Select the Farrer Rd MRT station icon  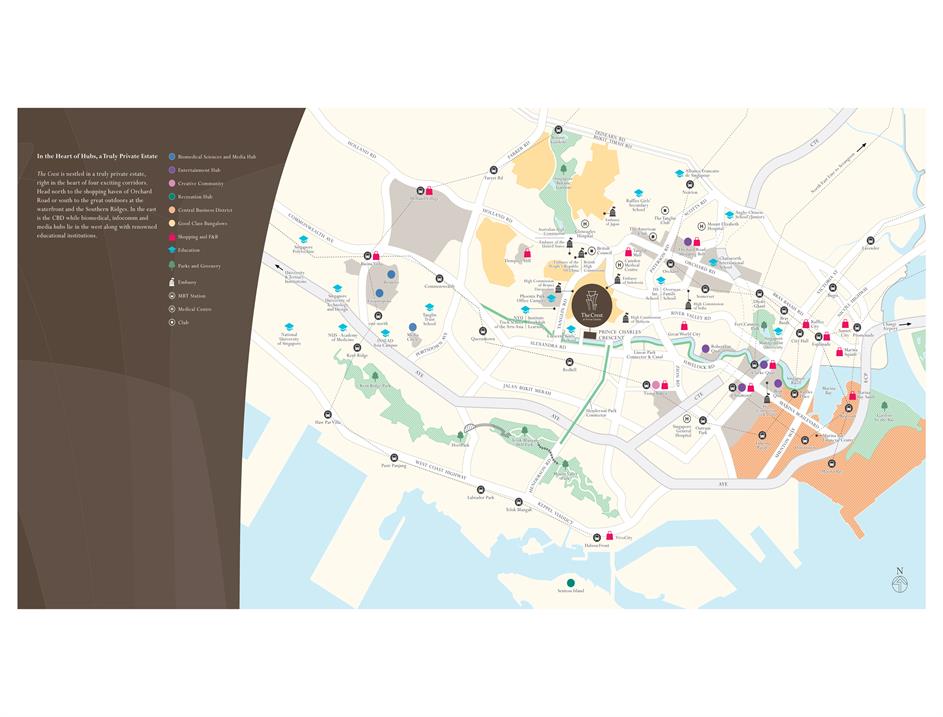coord(492,167)
